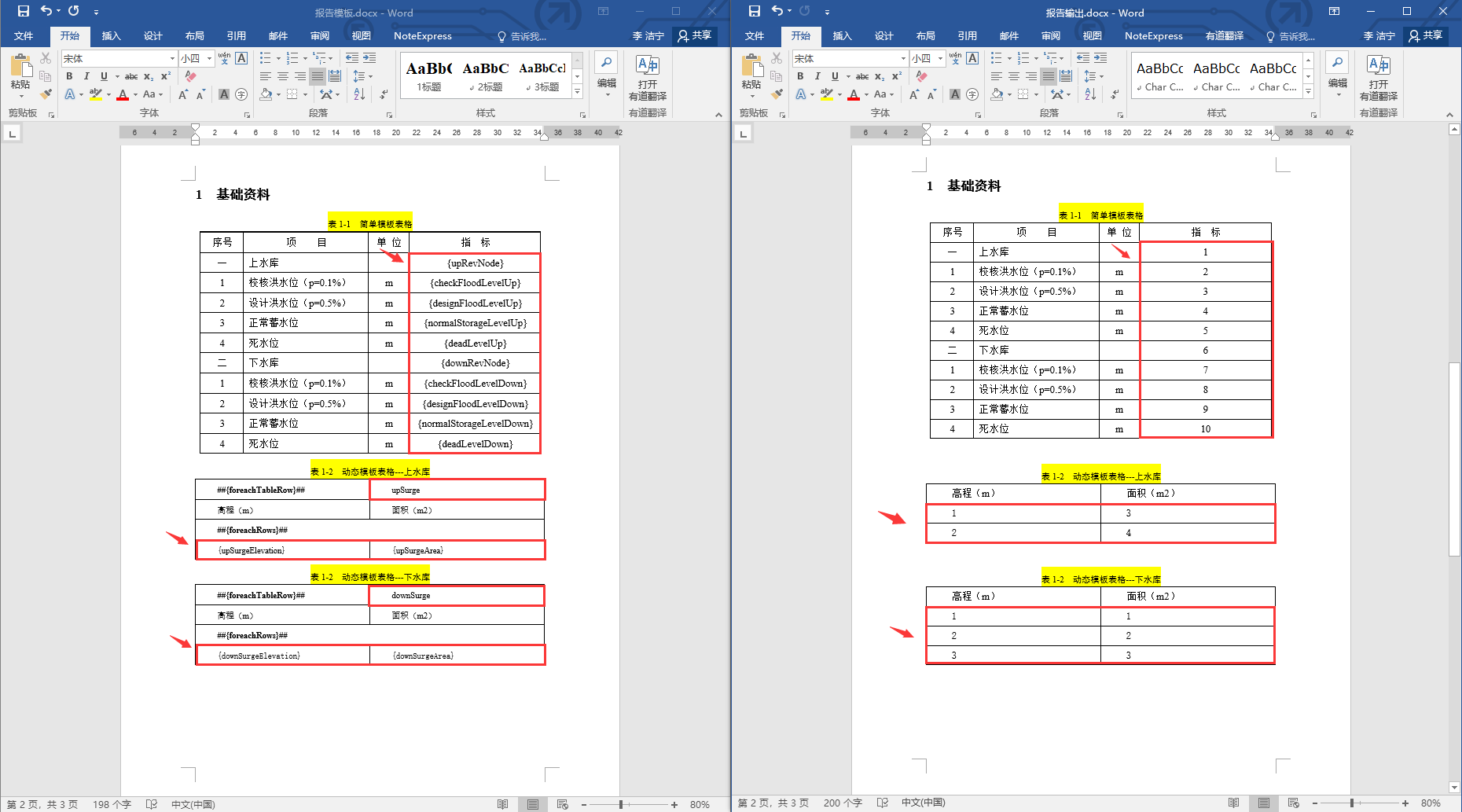
Task: Open Sort tool in 报告模板 window
Action: (359, 94)
